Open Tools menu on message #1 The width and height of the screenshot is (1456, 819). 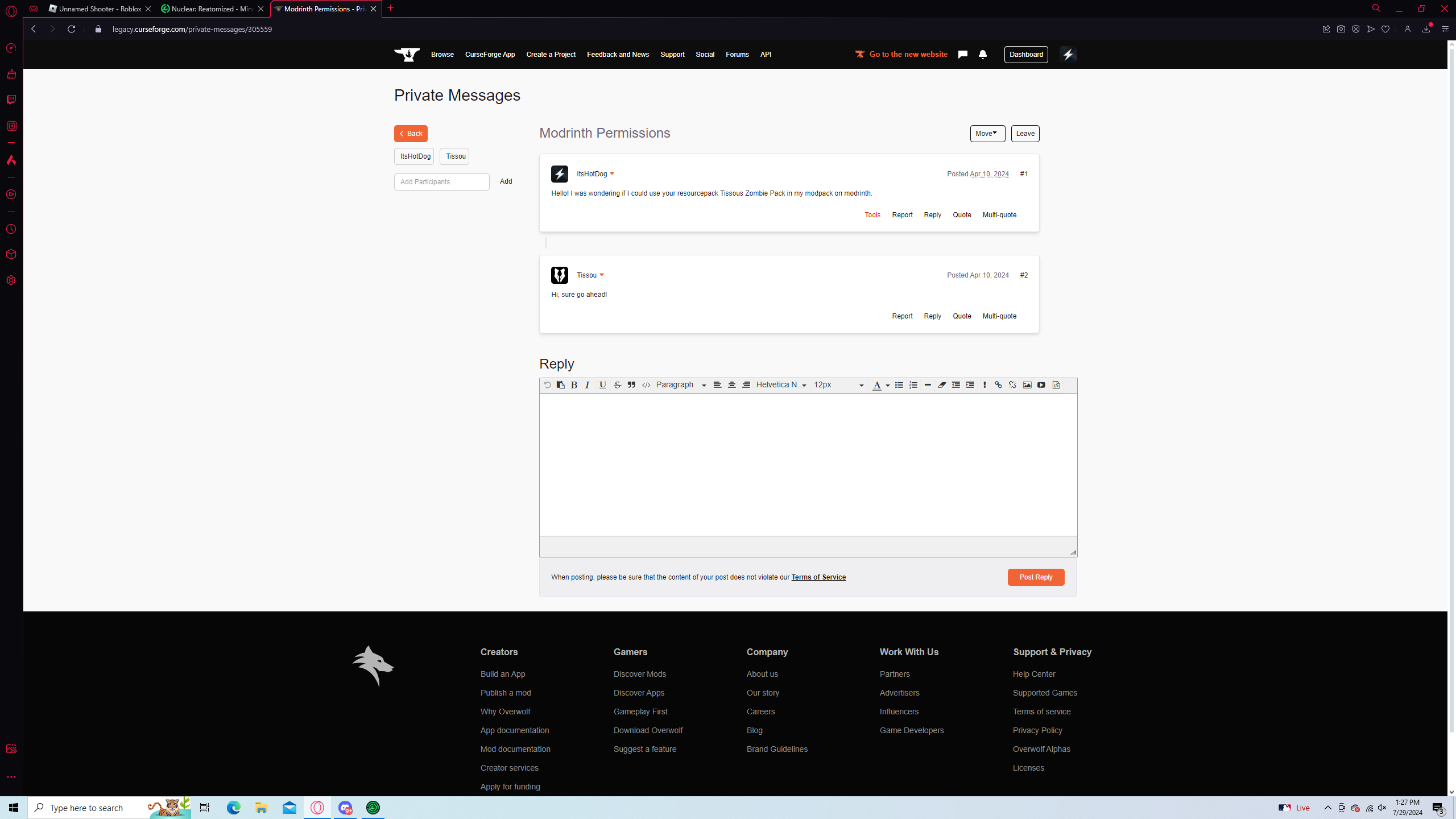pyautogui.click(x=872, y=215)
